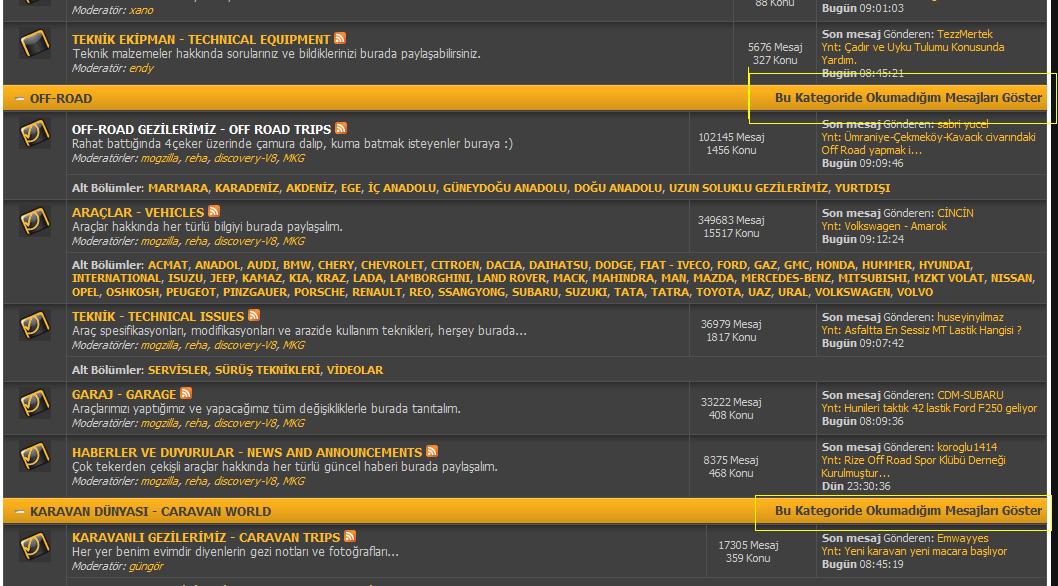This screenshot has height=586, width=1058.
Task: Open the MARMARA sub-forum link
Action: click(x=178, y=188)
